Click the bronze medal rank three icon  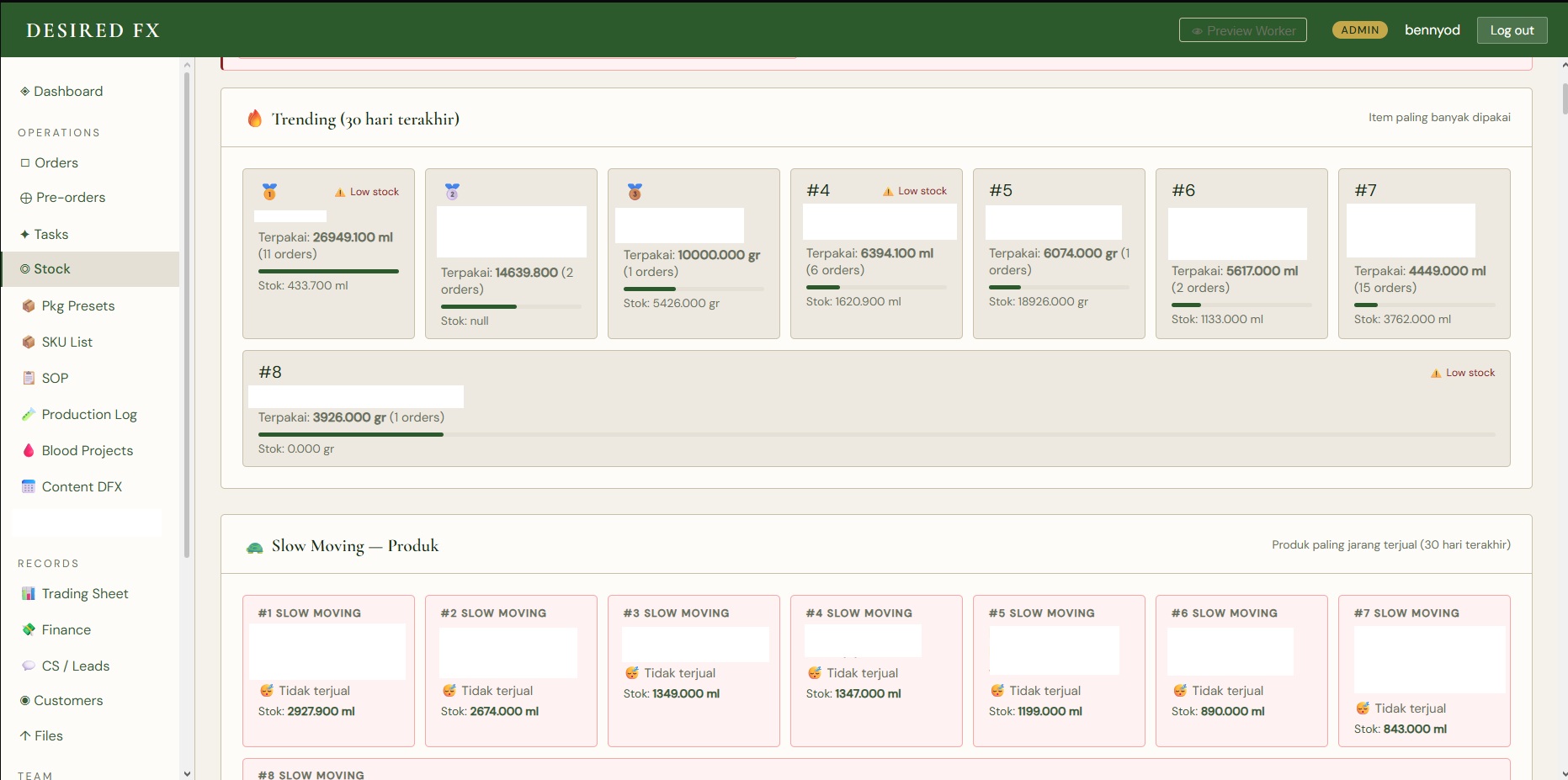click(x=635, y=192)
